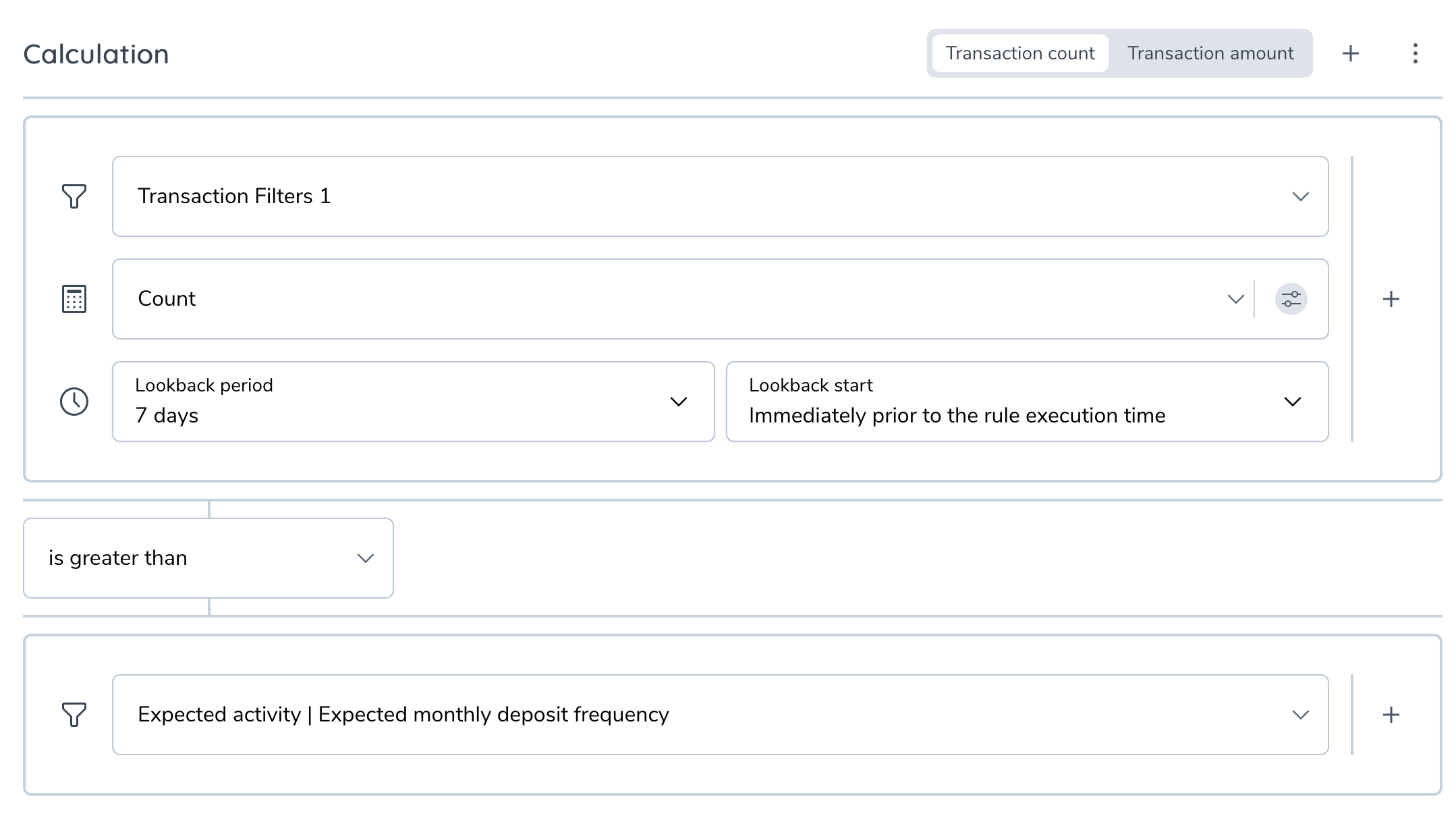This screenshot has height=822, width=1456.
Task: Open the Count aggregation dropdown
Action: click(x=675, y=299)
